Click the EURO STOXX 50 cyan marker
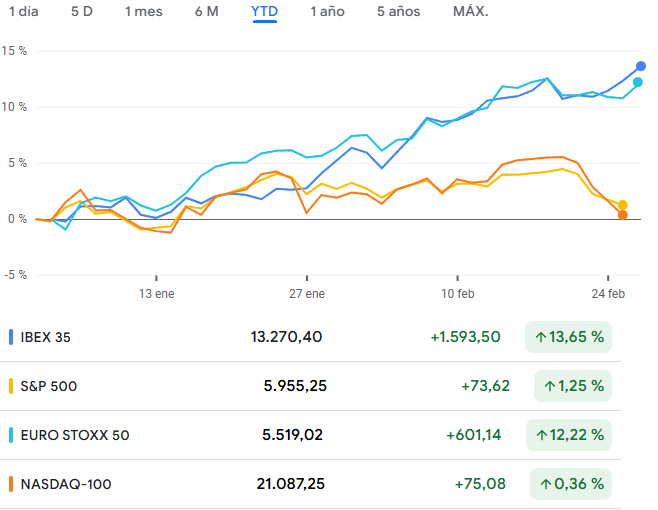Screen dimensions: 658x510 (11, 435)
